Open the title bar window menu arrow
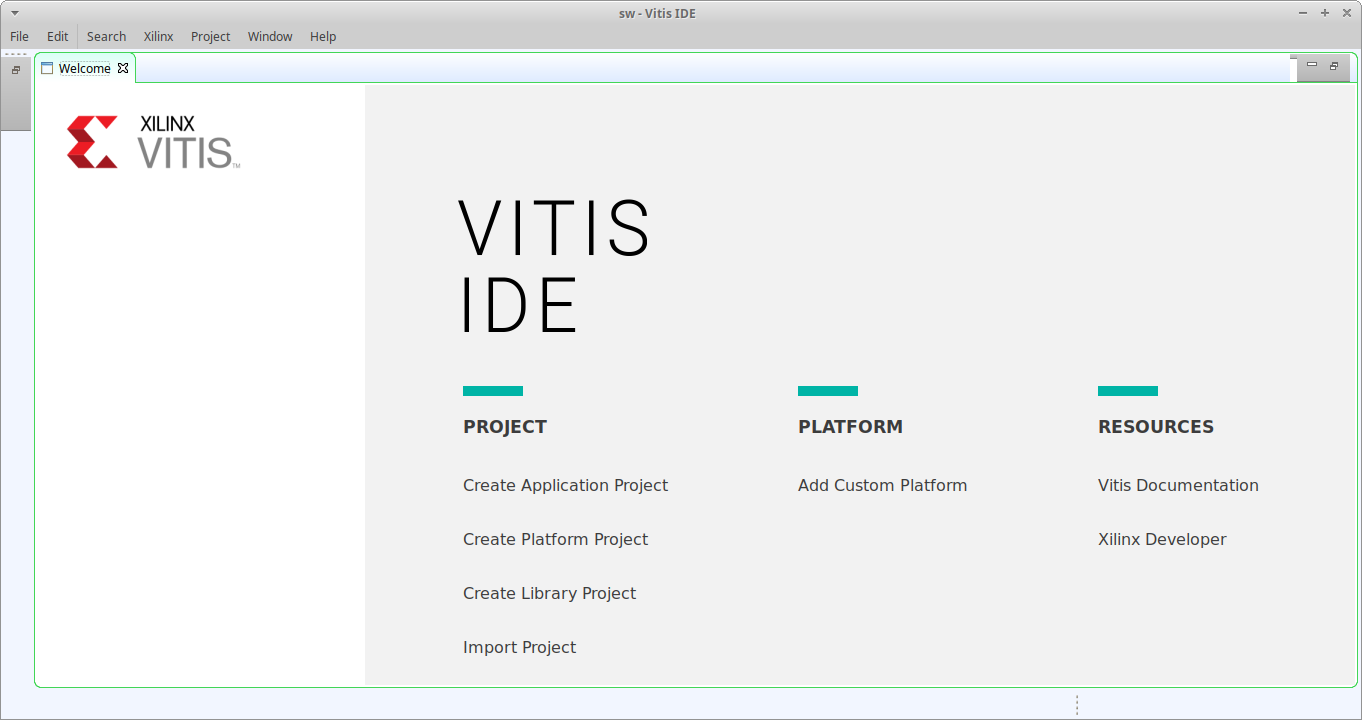Viewport: 1362px width, 720px height. [x=14, y=13]
